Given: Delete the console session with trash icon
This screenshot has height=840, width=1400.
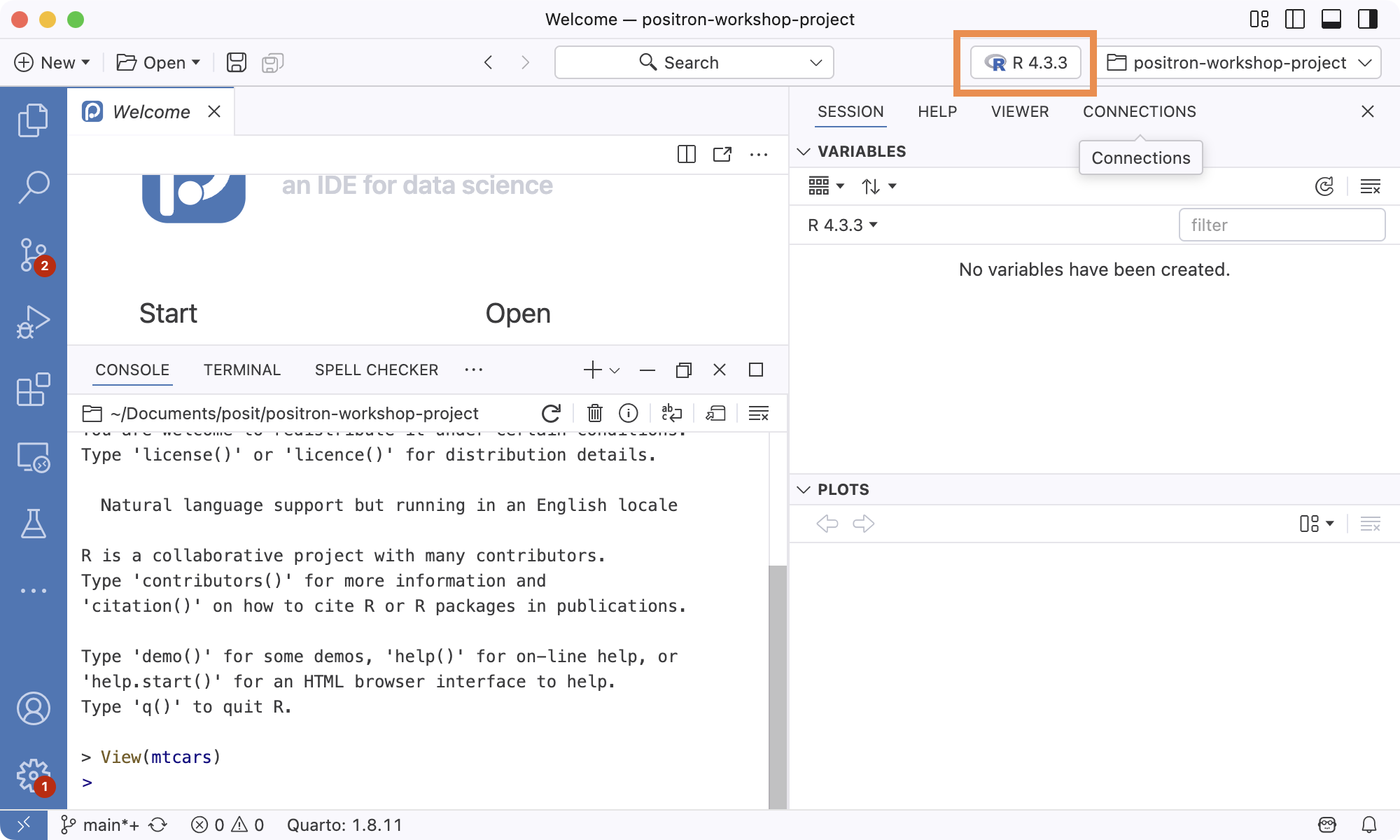Looking at the screenshot, I should coord(594,413).
